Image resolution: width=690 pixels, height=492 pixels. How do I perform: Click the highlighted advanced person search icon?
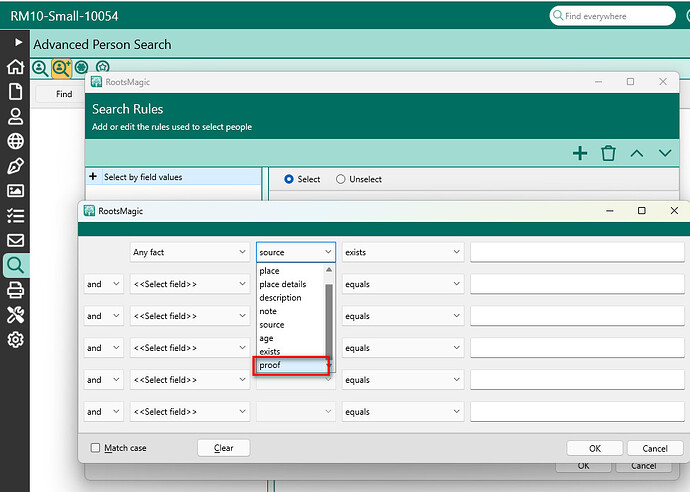point(62,68)
